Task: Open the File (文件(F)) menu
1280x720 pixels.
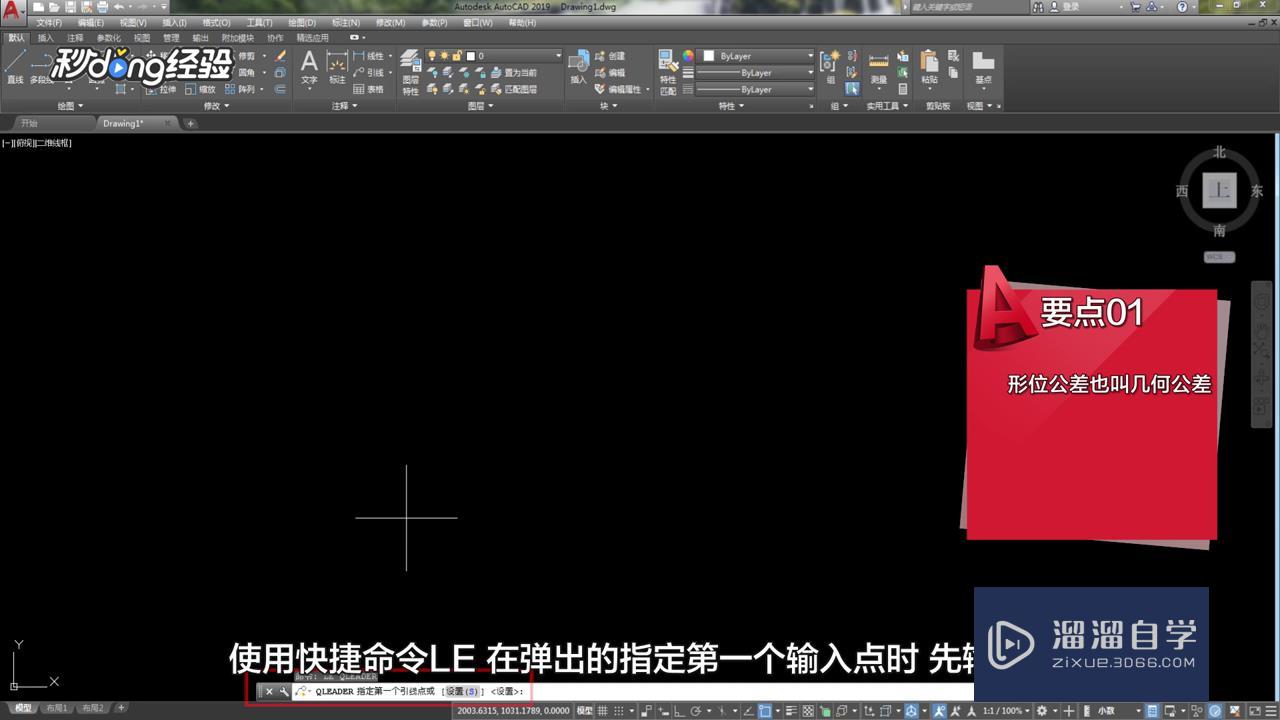Action: [49, 23]
